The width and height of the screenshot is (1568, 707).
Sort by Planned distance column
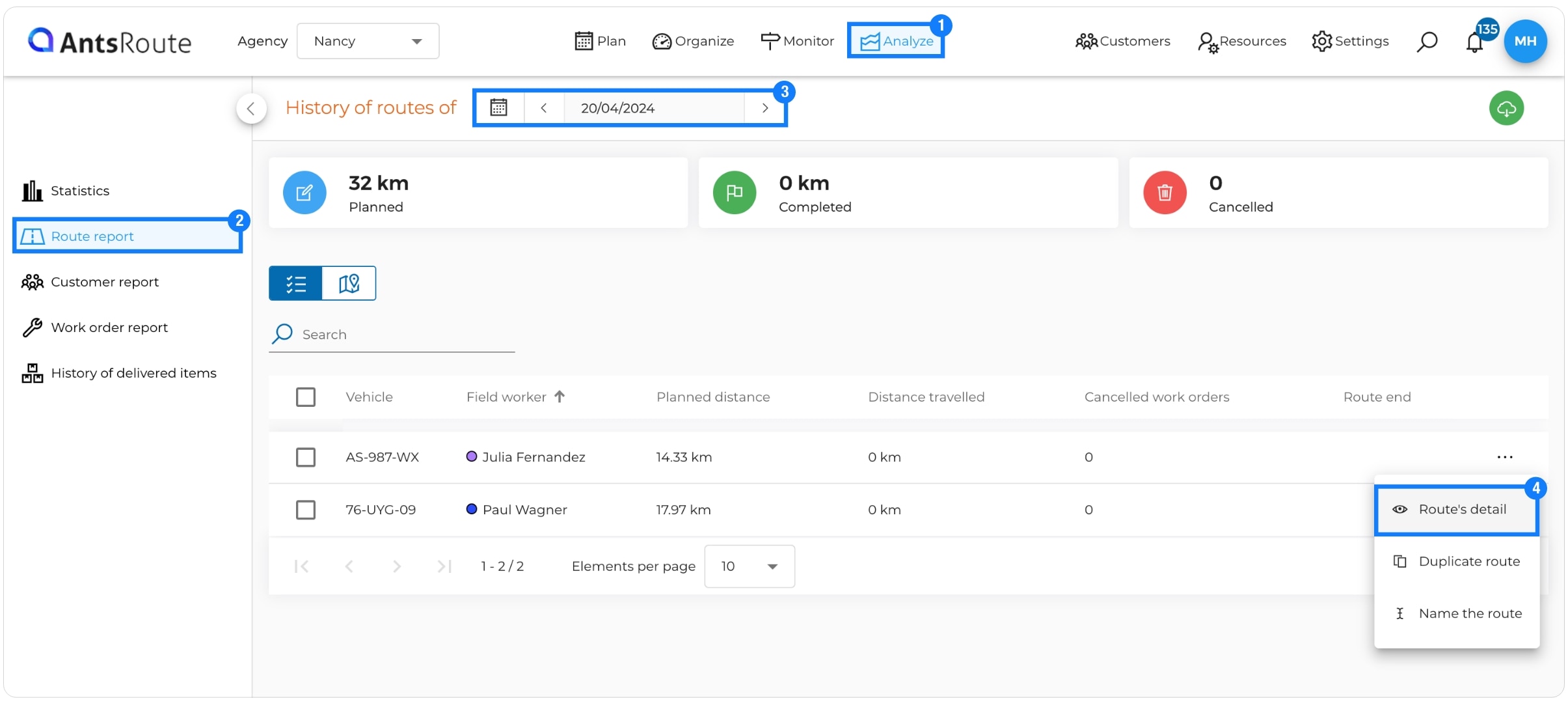click(x=713, y=397)
